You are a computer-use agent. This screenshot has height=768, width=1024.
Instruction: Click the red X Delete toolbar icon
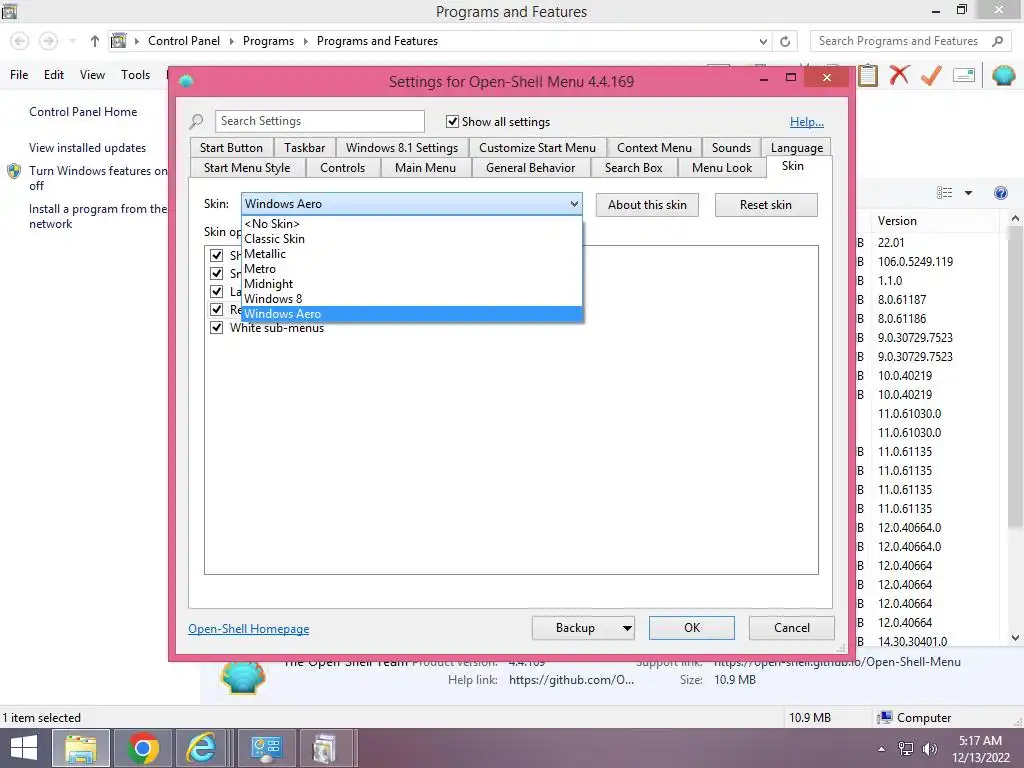899,75
